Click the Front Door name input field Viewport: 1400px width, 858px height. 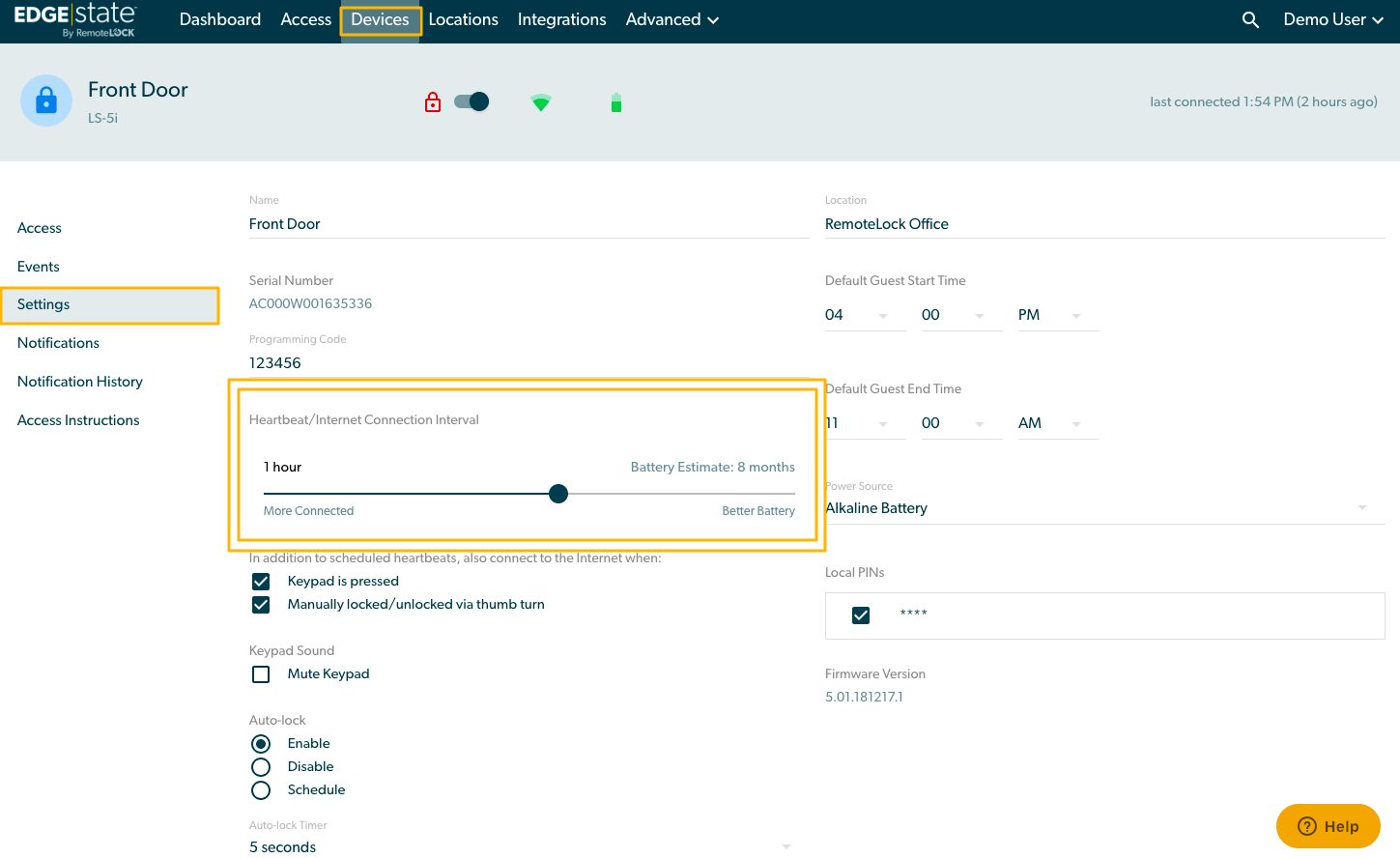coord(528,224)
